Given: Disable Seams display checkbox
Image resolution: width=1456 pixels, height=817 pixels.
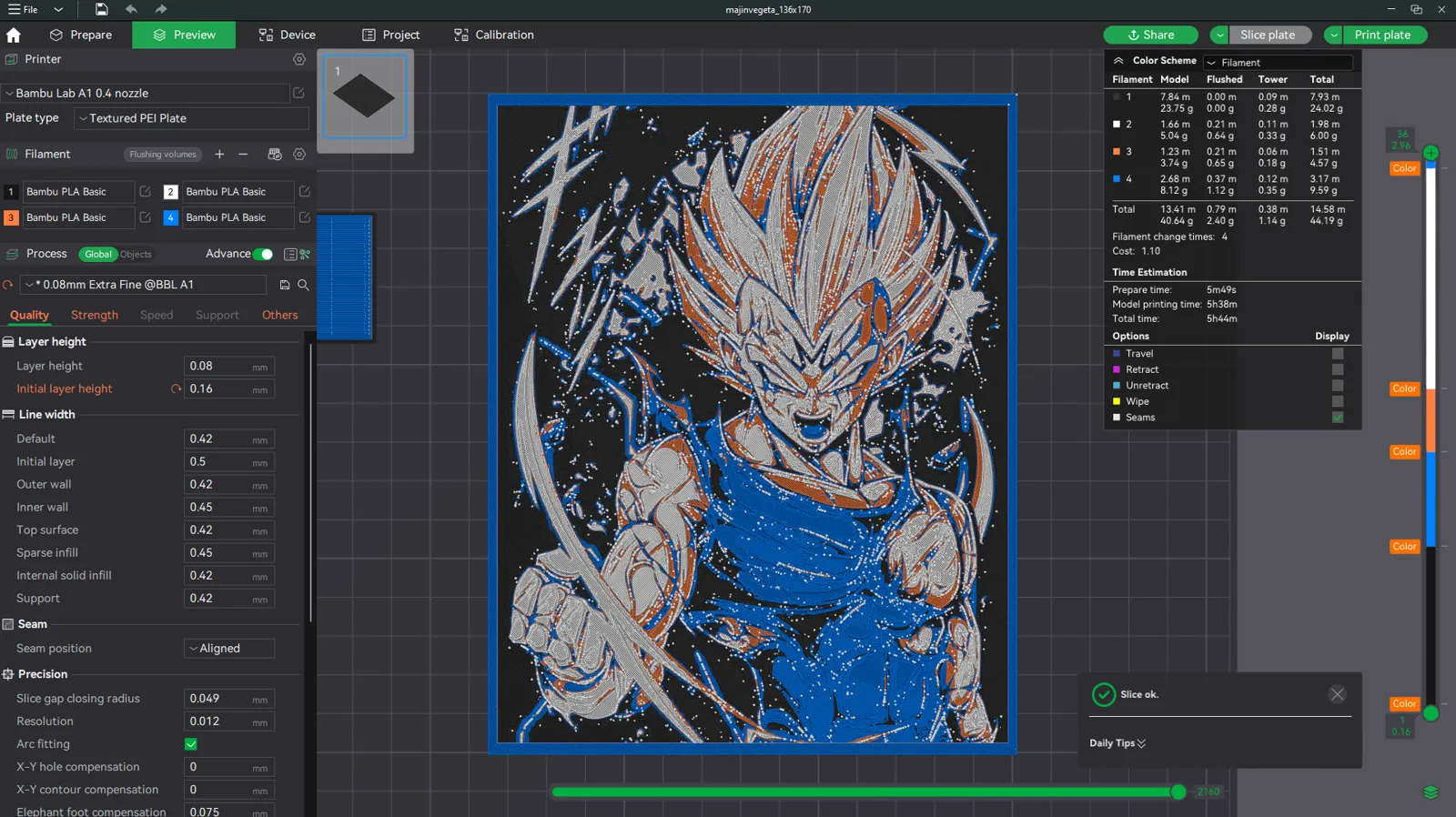Looking at the screenshot, I should (1338, 418).
